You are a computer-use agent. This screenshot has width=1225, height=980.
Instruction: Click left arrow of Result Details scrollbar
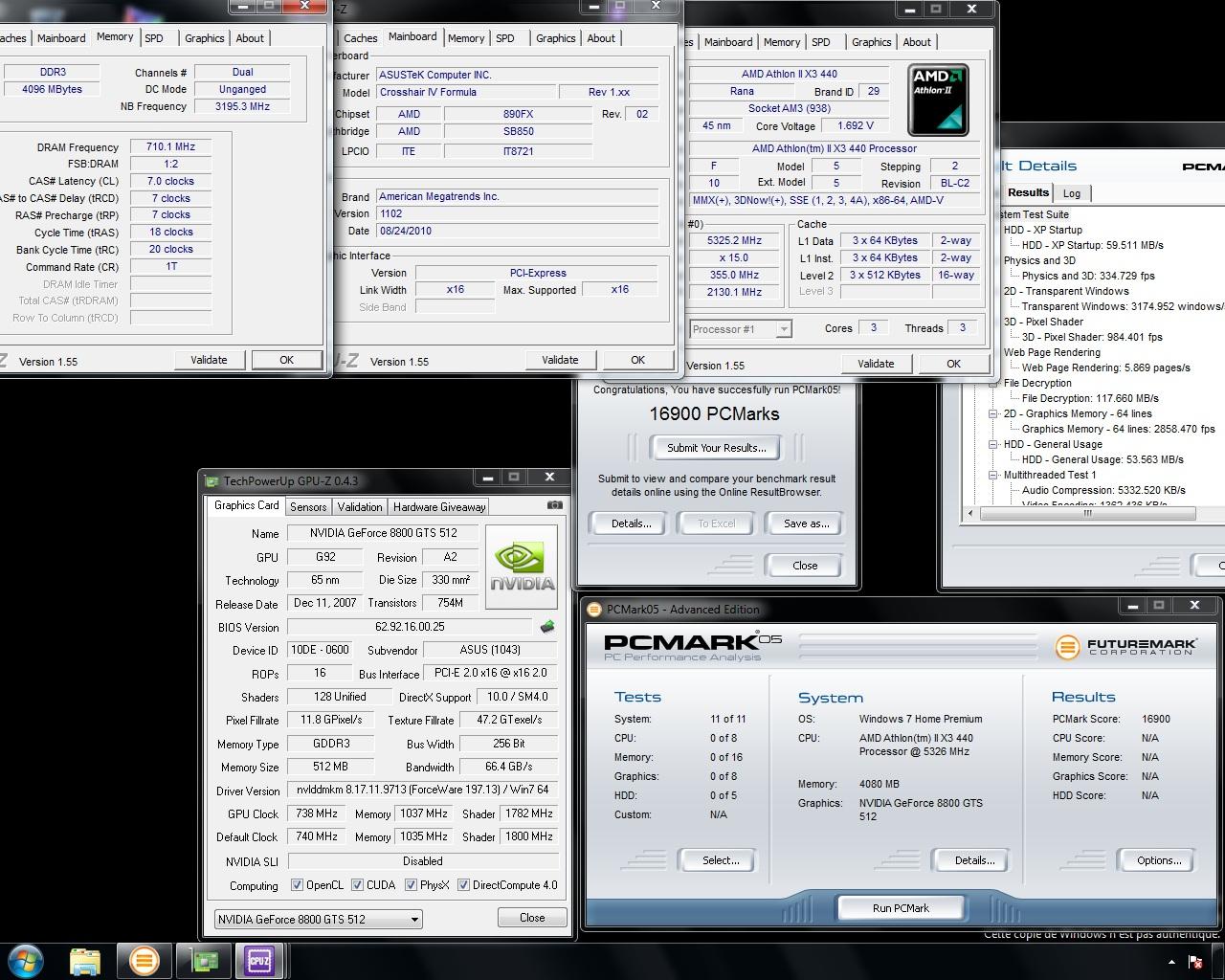(x=971, y=513)
